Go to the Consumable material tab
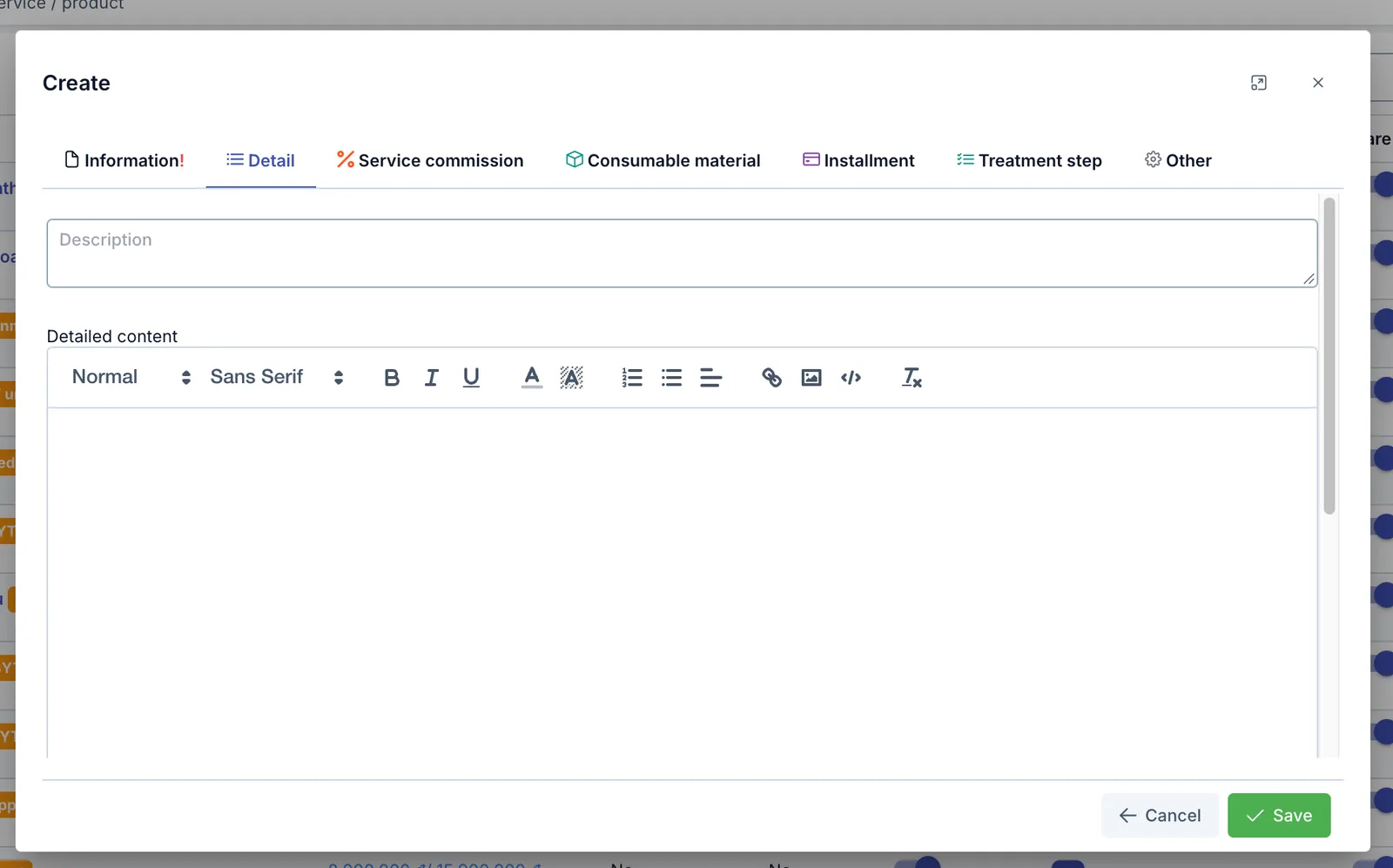The width and height of the screenshot is (1393, 868). 663,160
